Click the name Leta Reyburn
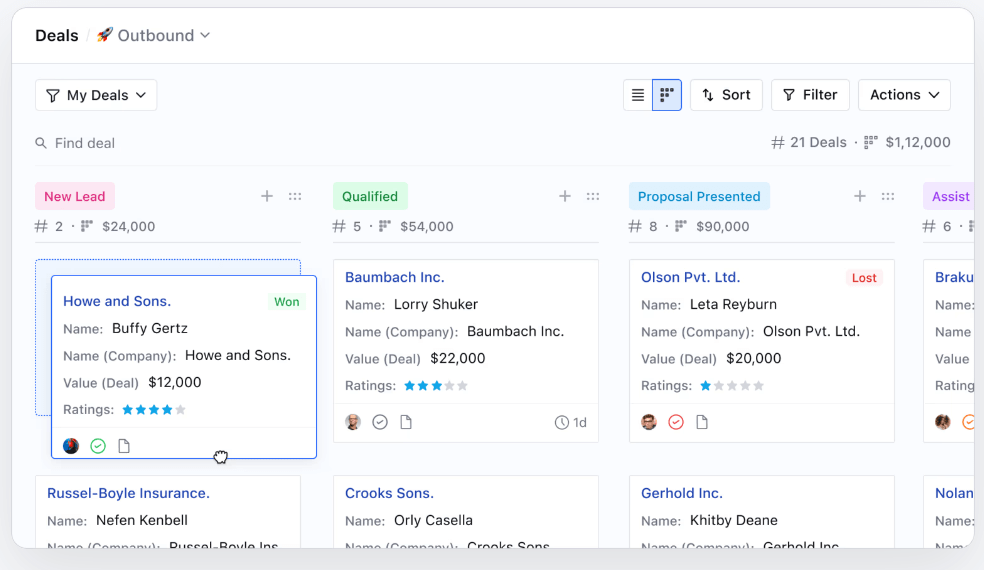This screenshot has height=570, width=984. point(733,304)
